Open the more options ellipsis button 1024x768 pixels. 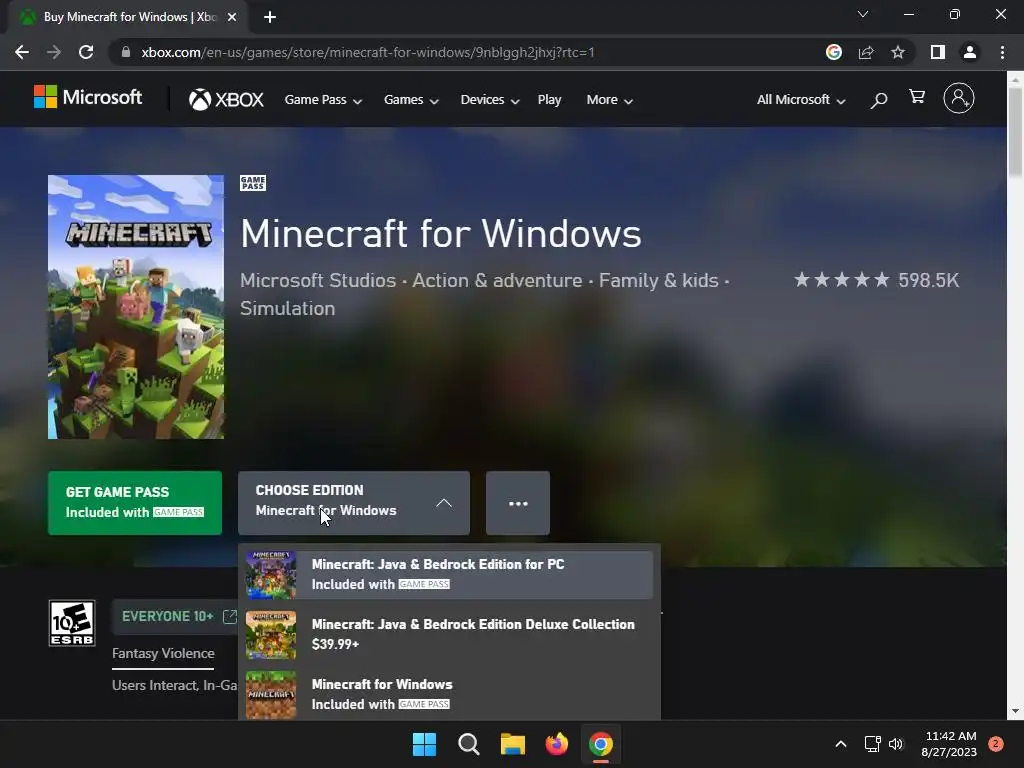point(518,503)
